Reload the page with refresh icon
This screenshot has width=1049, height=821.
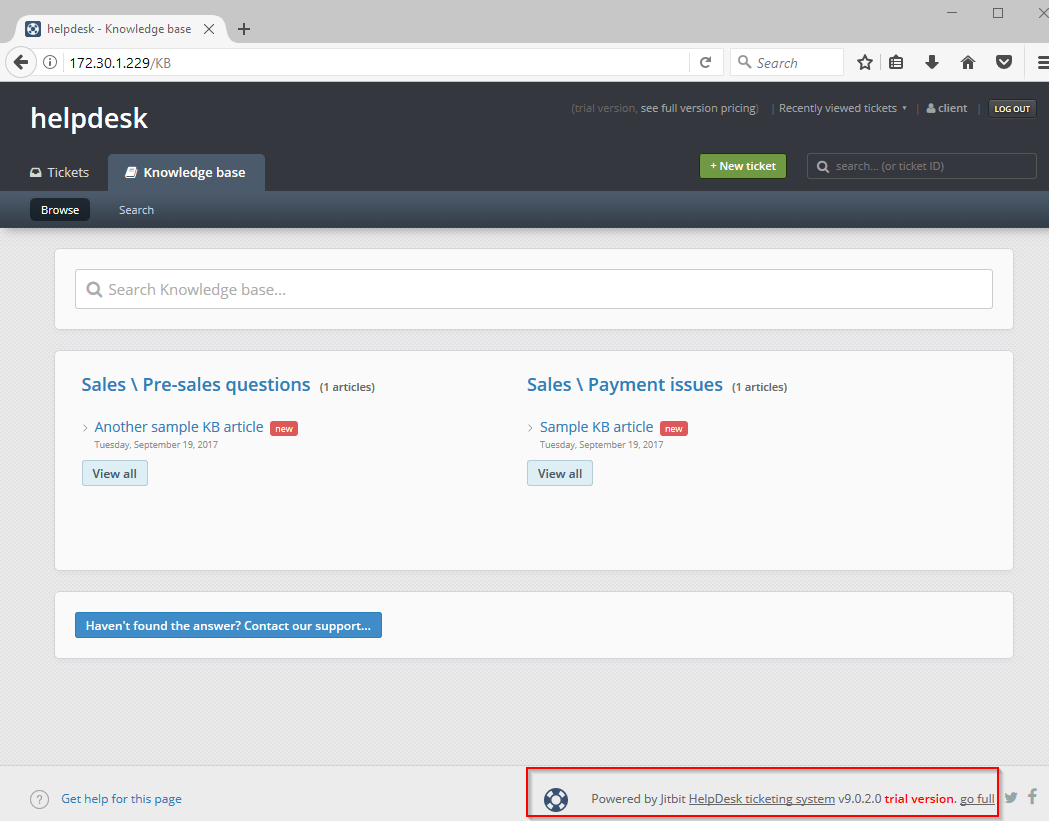pos(705,63)
